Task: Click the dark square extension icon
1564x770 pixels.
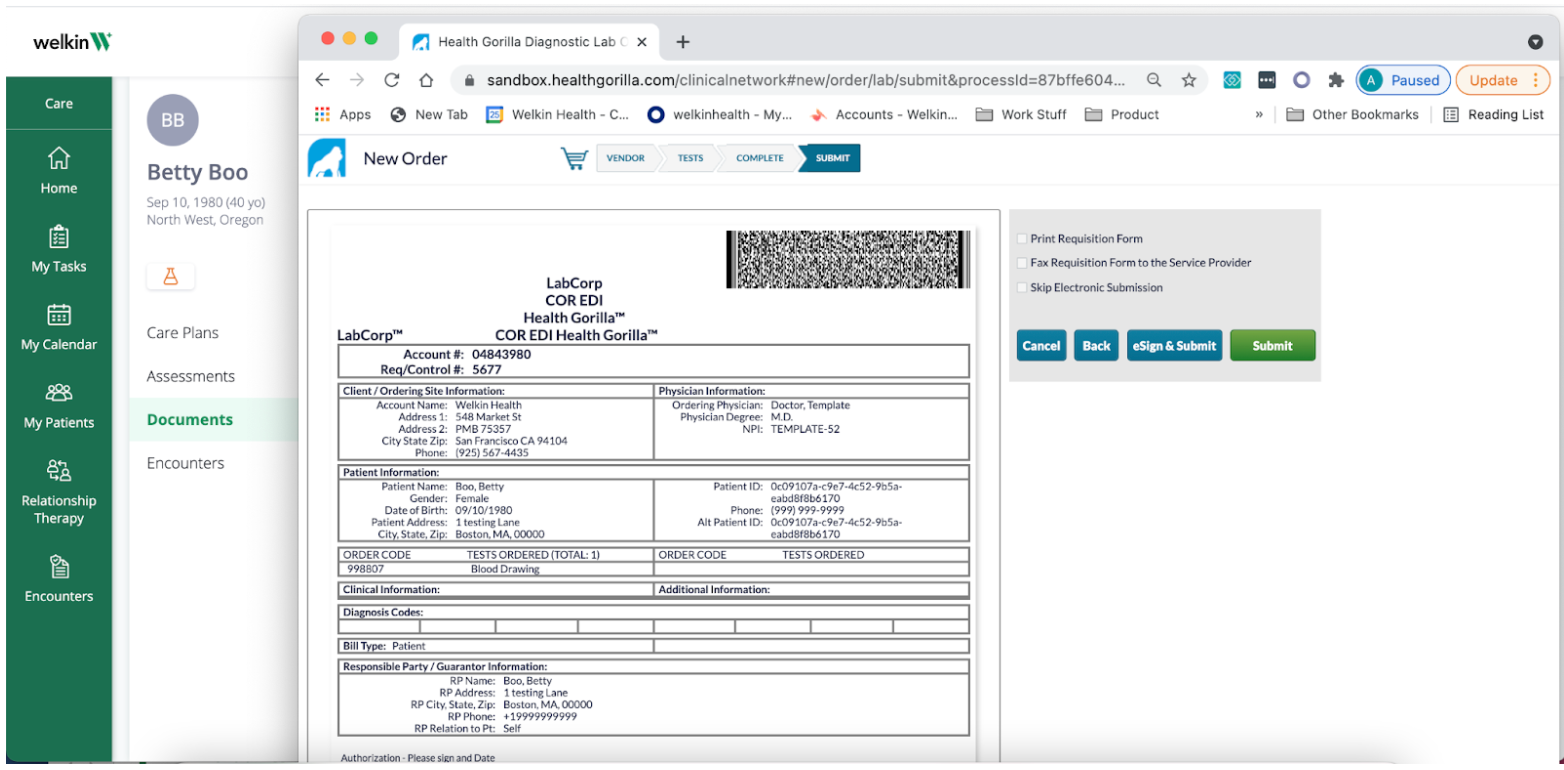Action: (1267, 80)
